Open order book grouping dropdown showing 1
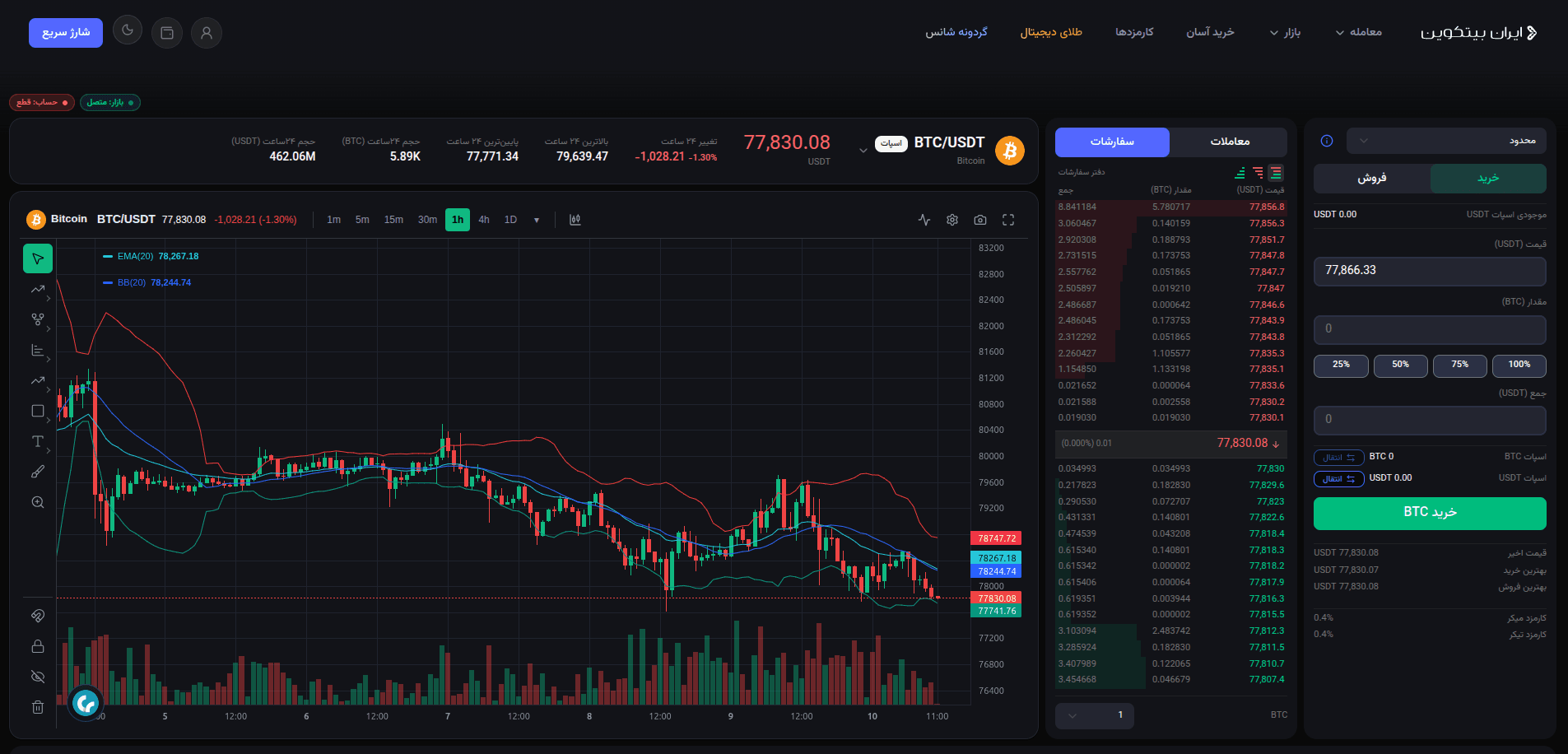 pyautogui.click(x=1094, y=715)
